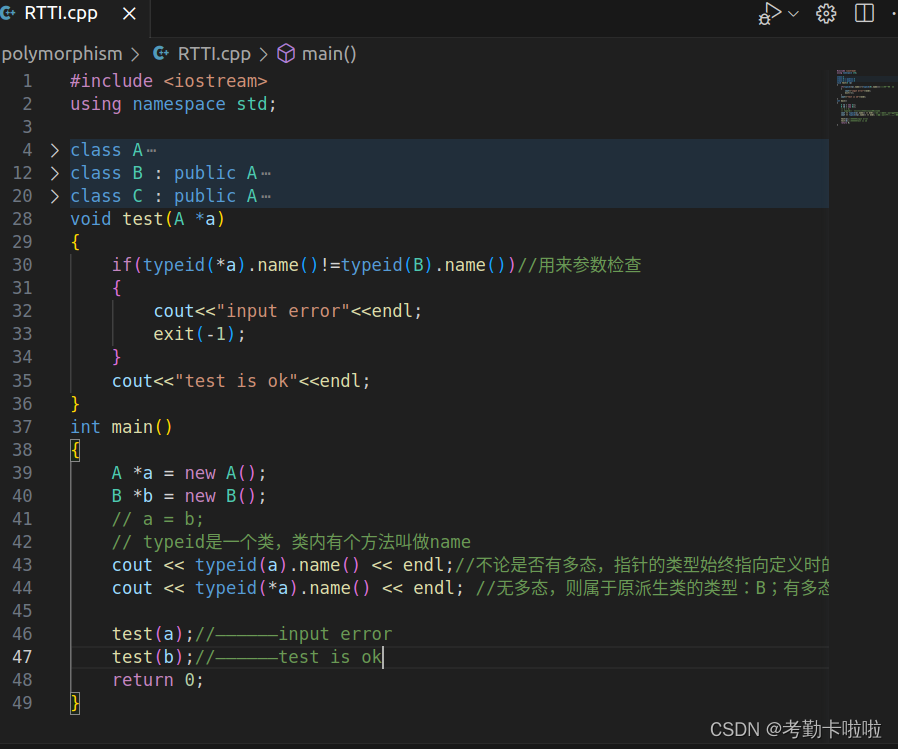This screenshot has width=898, height=749.
Task: Click the bug icon next to the run button
Action: click(x=764, y=18)
